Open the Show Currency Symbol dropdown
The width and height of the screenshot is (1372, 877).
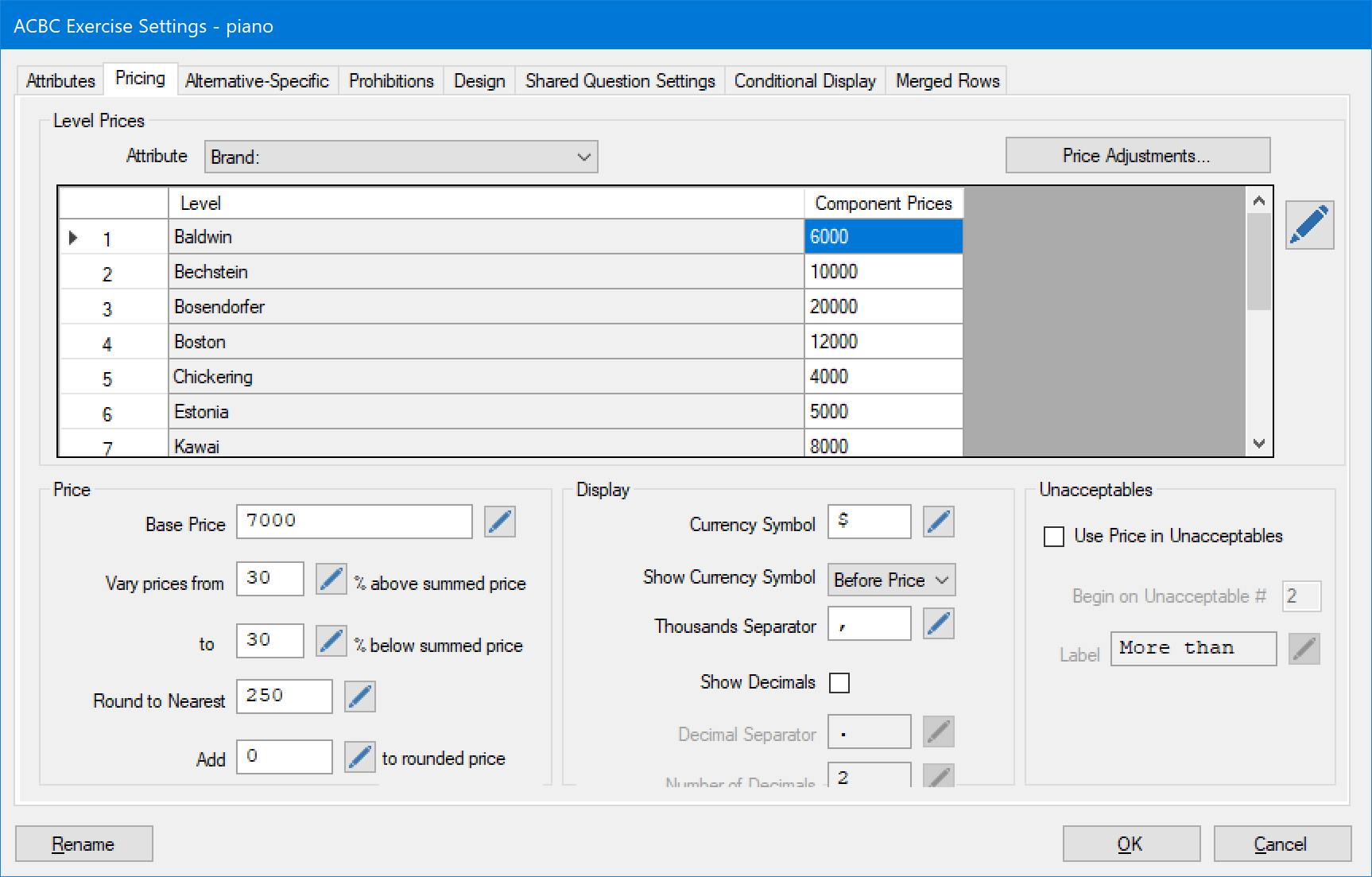[892, 580]
